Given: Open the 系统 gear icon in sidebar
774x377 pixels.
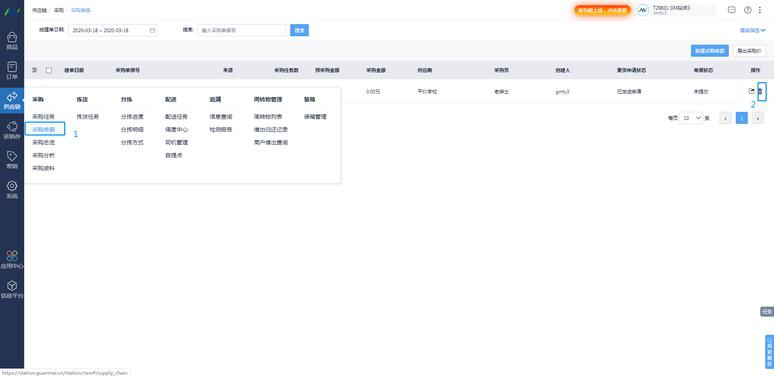Looking at the screenshot, I should click(12, 190).
